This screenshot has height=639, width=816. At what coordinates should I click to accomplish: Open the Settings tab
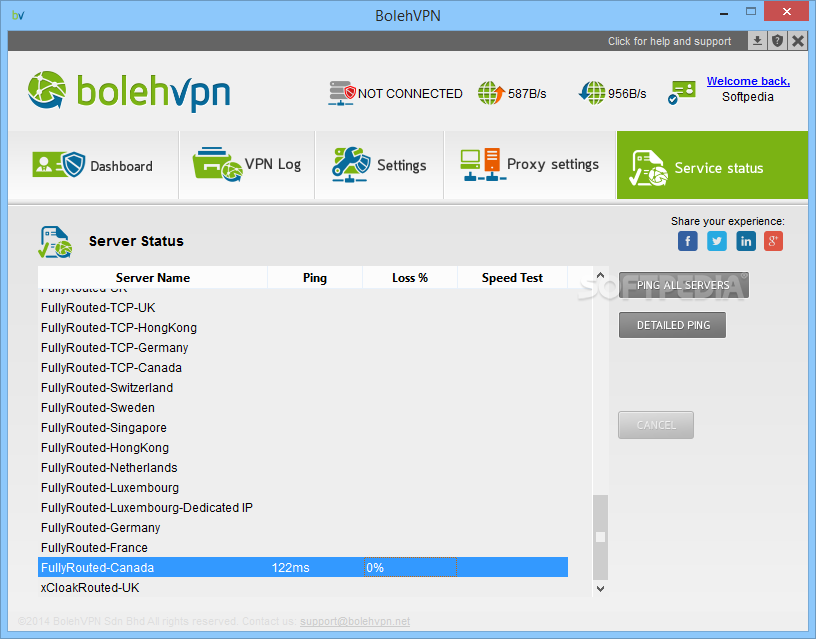[379, 165]
